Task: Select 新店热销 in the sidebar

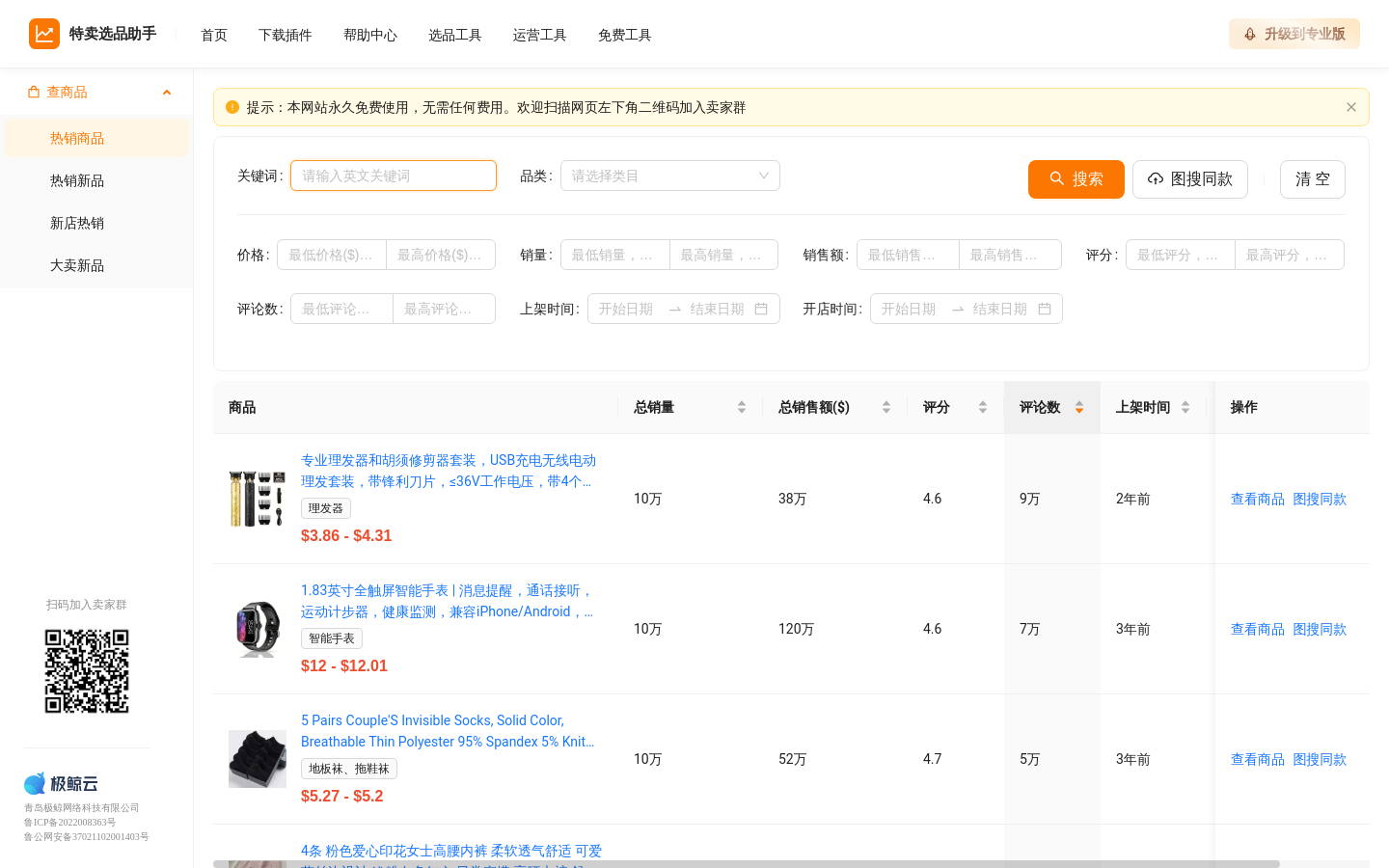Action: 96,223
